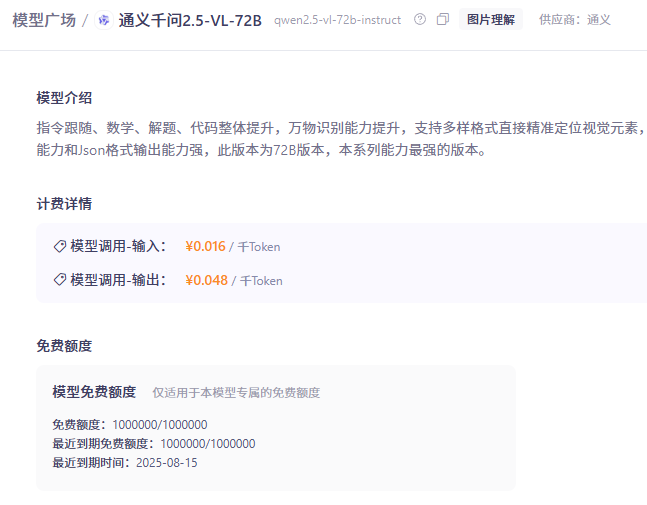Click the price tag icon beside 模型调用-输出
This screenshot has width=647, height=505.
pos(60,280)
